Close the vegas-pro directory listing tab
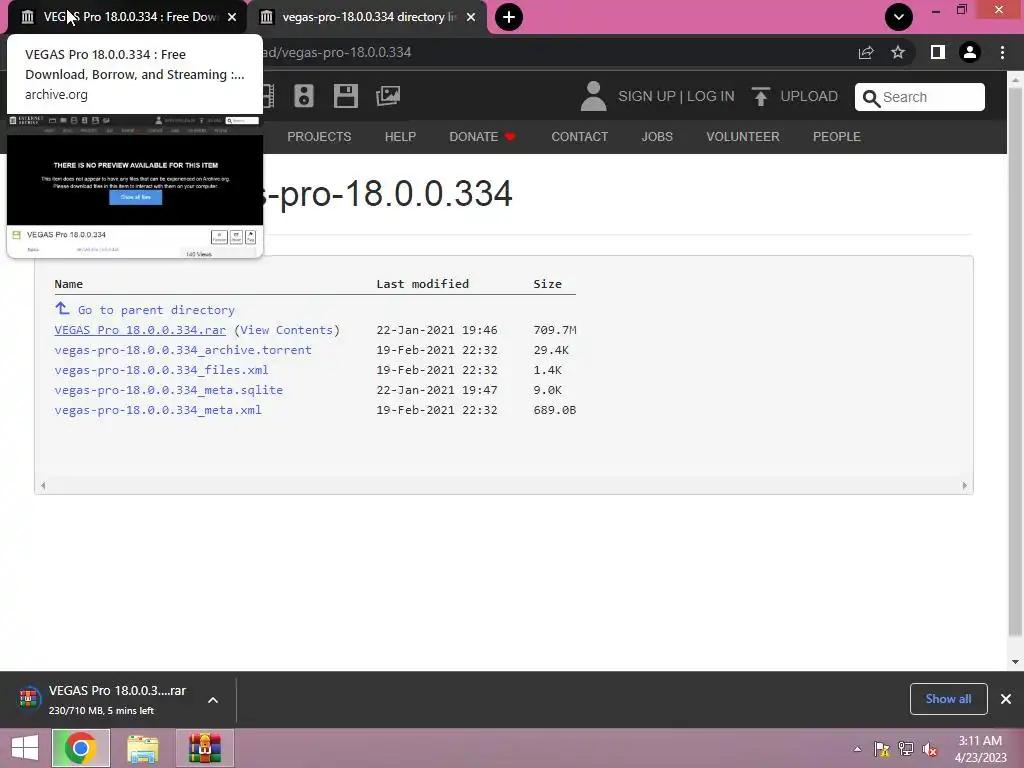This screenshot has width=1024, height=768. pyautogui.click(x=471, y=17)
